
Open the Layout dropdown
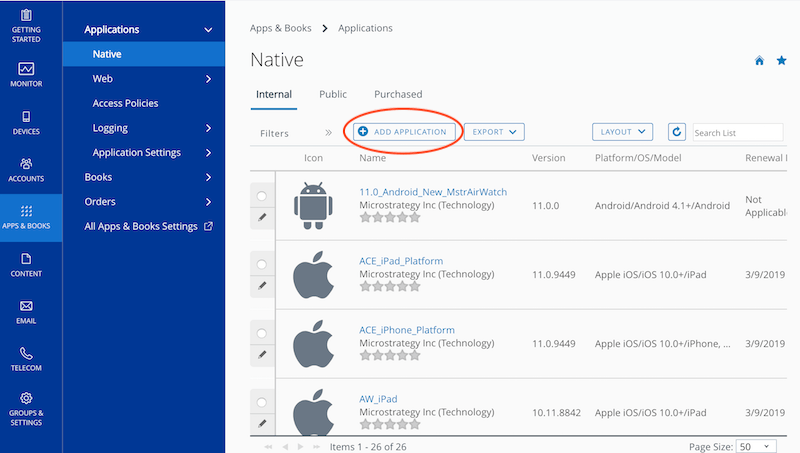pos(622,132)
